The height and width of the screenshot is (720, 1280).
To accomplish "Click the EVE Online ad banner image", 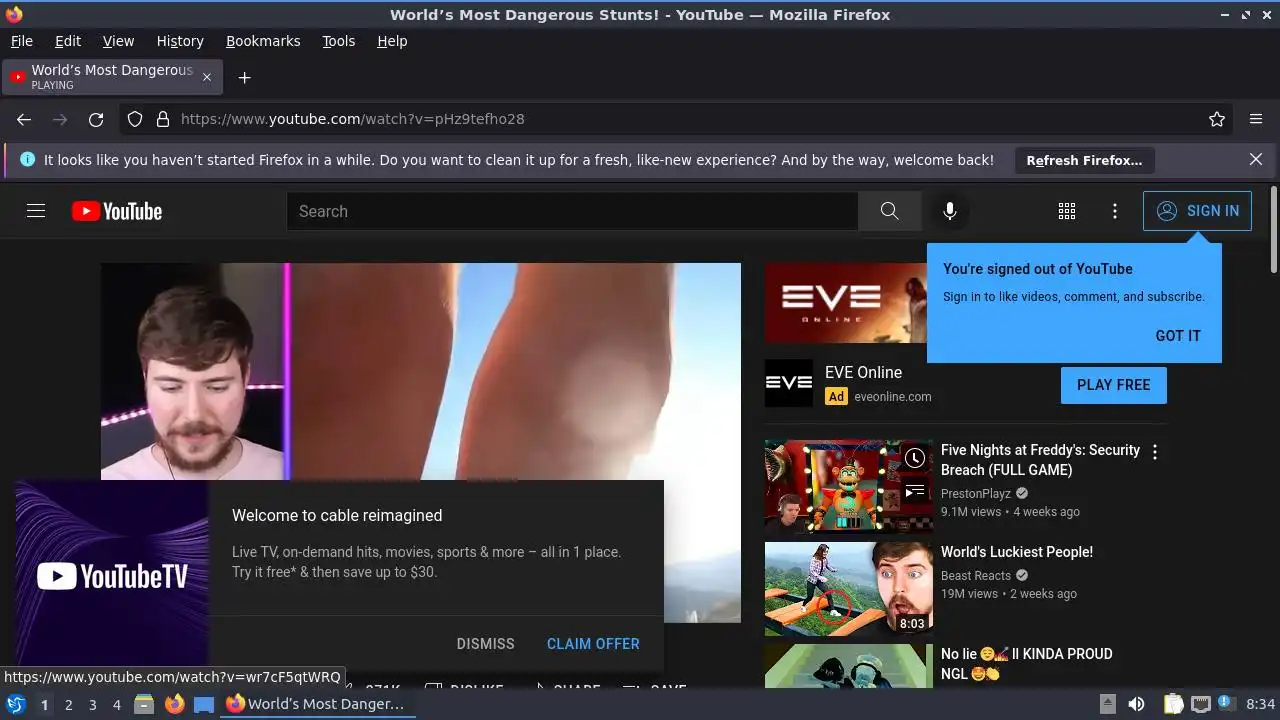I will 846,303.
